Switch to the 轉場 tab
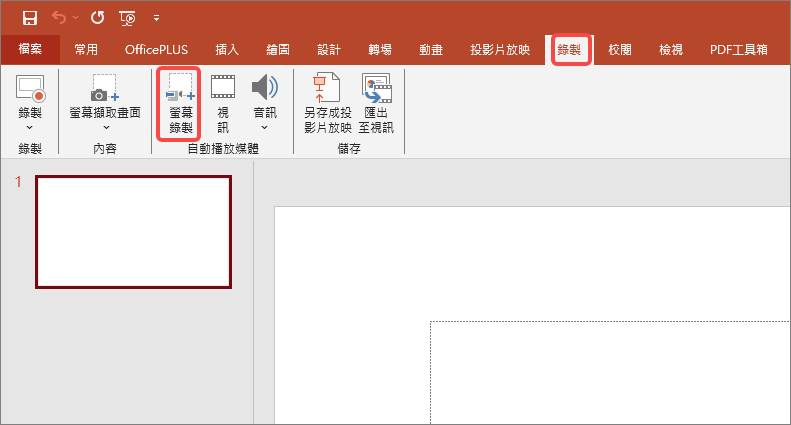Viewport: 791px width, 425px height. click(x=380, y=49)
